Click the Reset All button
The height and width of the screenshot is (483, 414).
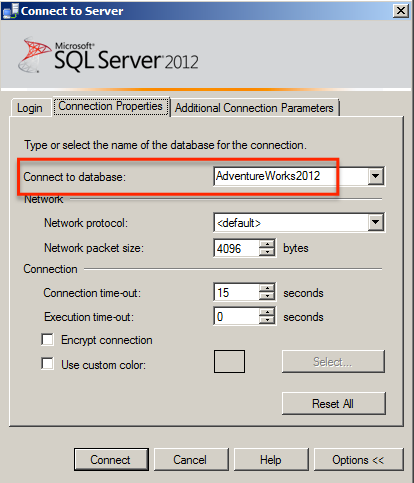[334, 404]
